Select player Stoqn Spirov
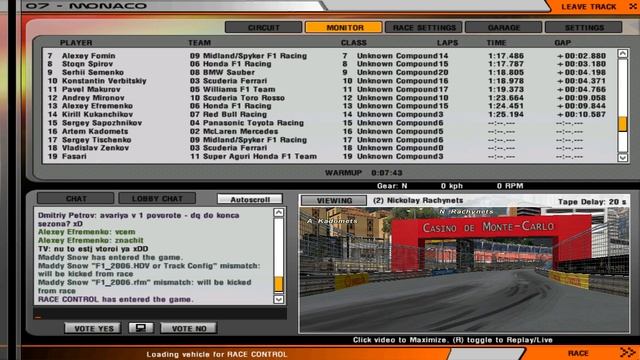Screen dimensions: 640x360 (87, 64)
